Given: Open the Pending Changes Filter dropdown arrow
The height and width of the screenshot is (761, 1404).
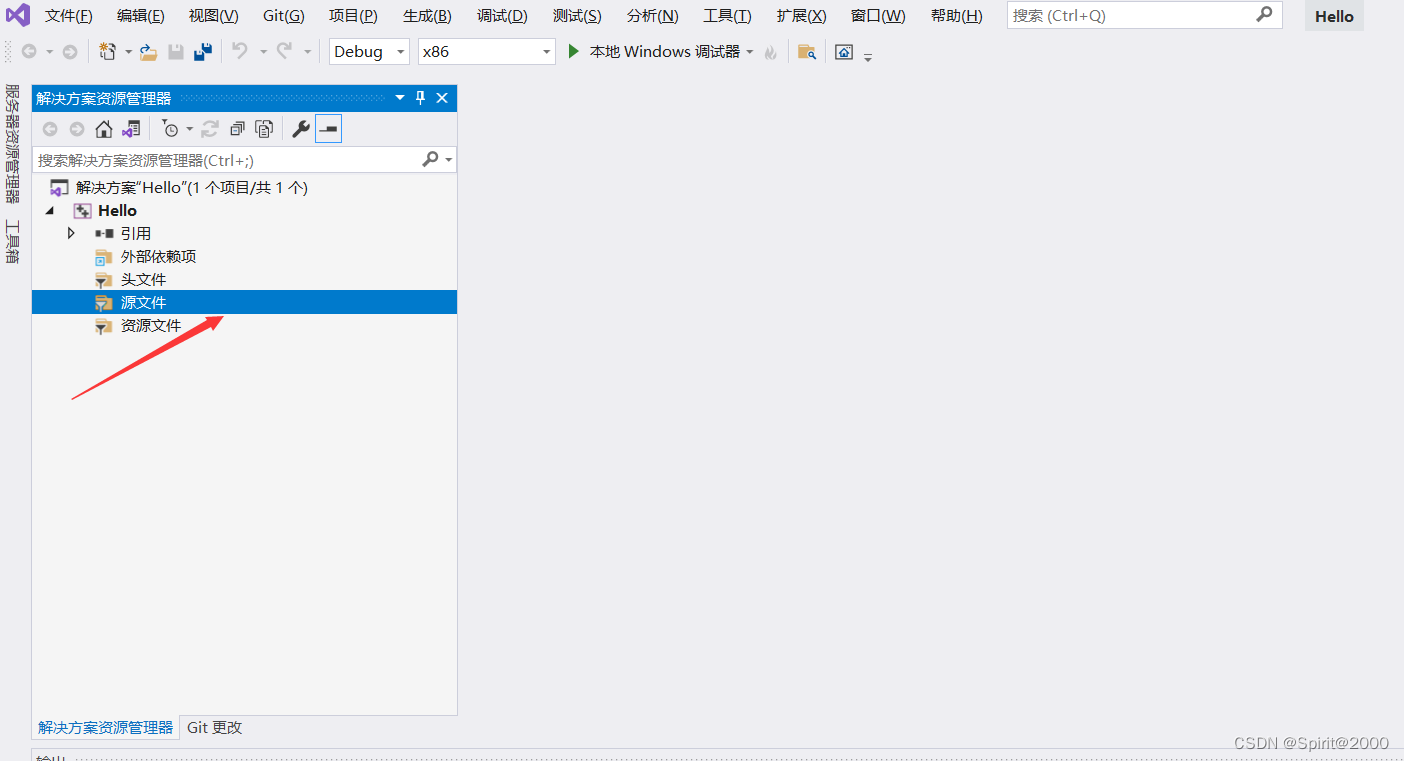Looking at the screenshot, I should click(189, 129).
